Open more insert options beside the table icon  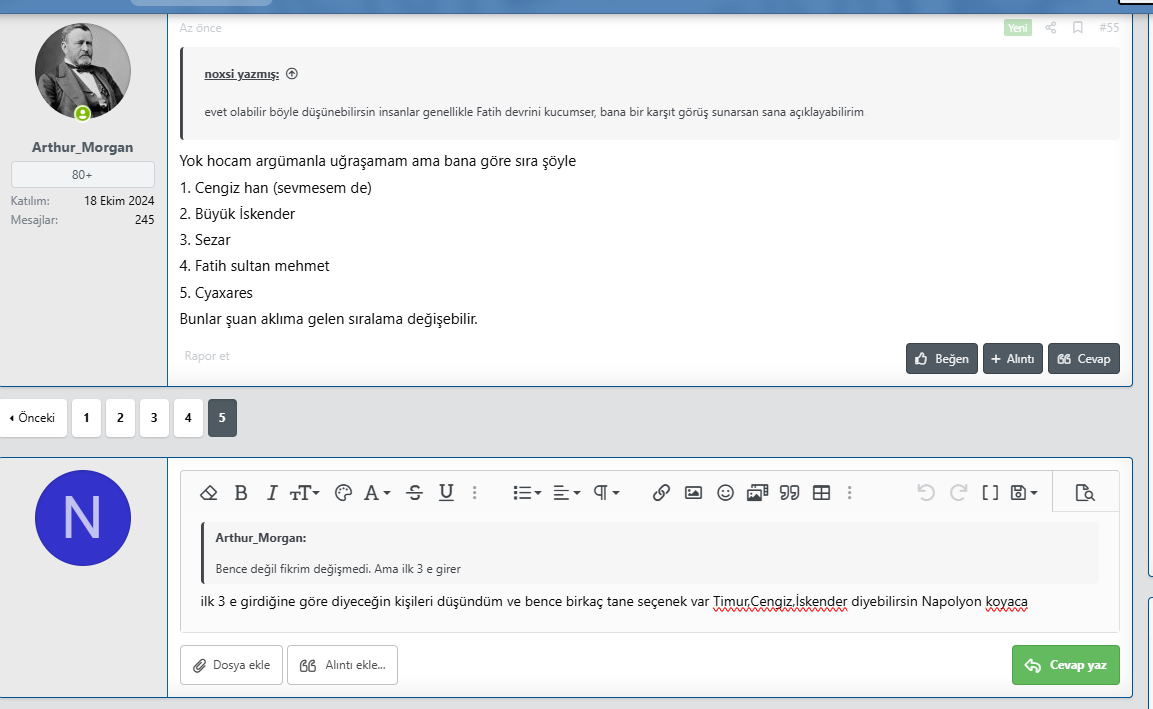[x=849, y=493]
